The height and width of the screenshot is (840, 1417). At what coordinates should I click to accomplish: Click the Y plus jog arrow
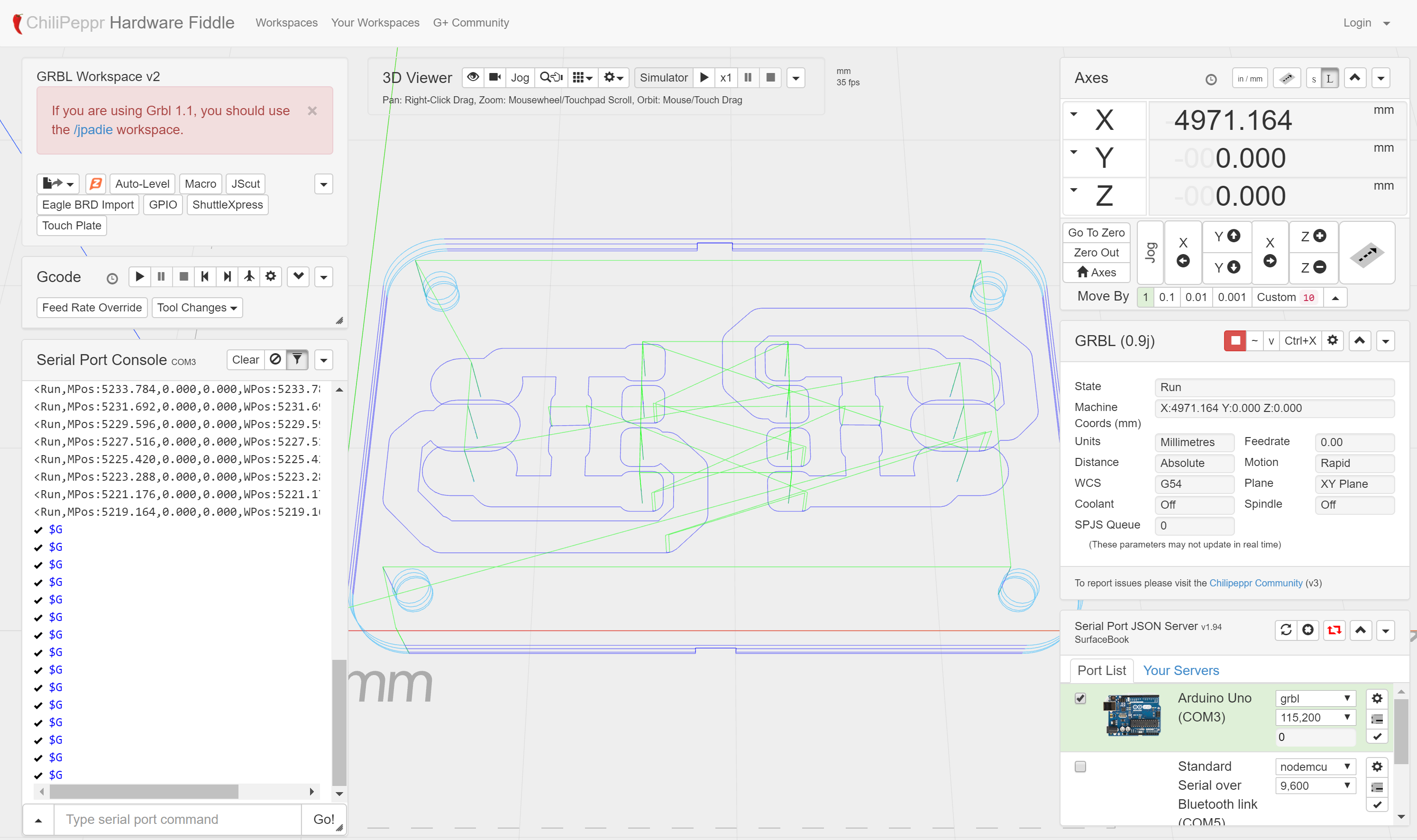(x=1227, y=236)
